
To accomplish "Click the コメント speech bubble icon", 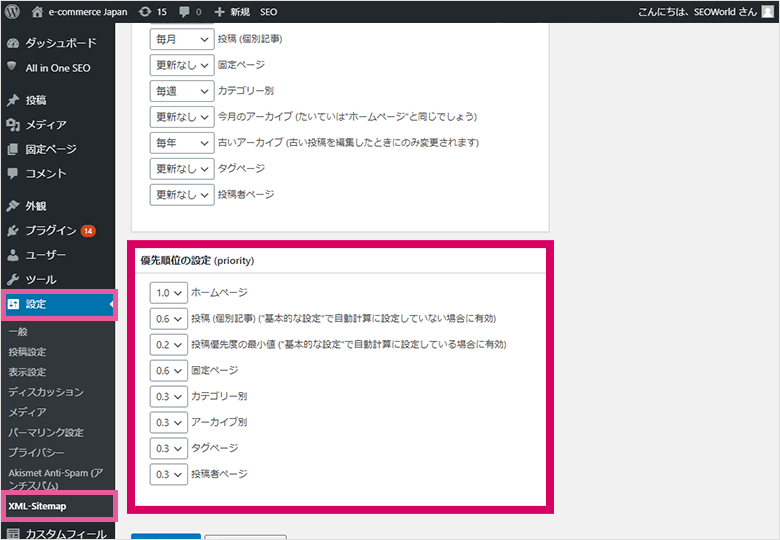I will click(x=13, y=173).
